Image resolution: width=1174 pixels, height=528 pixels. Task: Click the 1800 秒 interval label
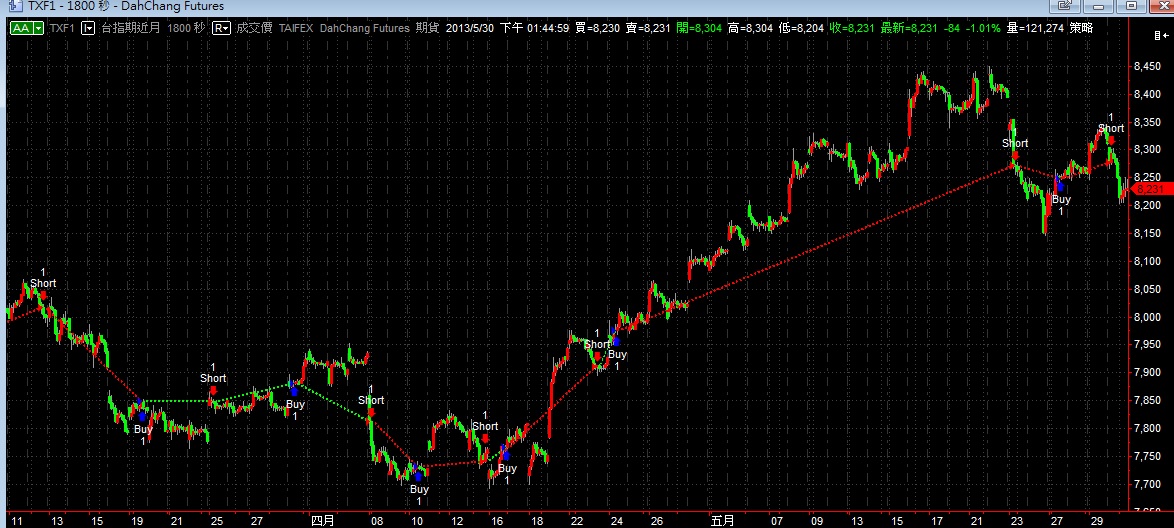(x=186, y=28)
